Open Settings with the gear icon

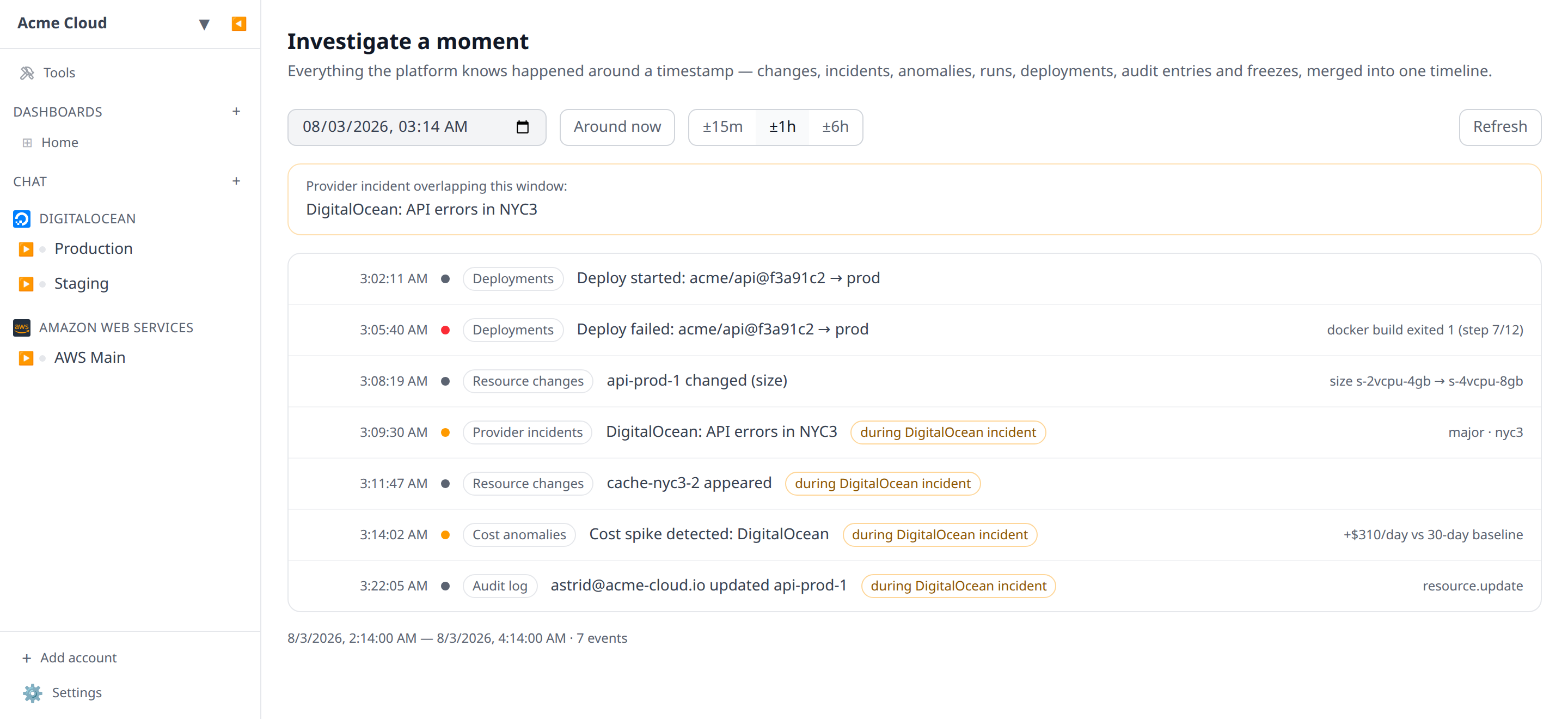pyautogui.click(x=32, y=693)
